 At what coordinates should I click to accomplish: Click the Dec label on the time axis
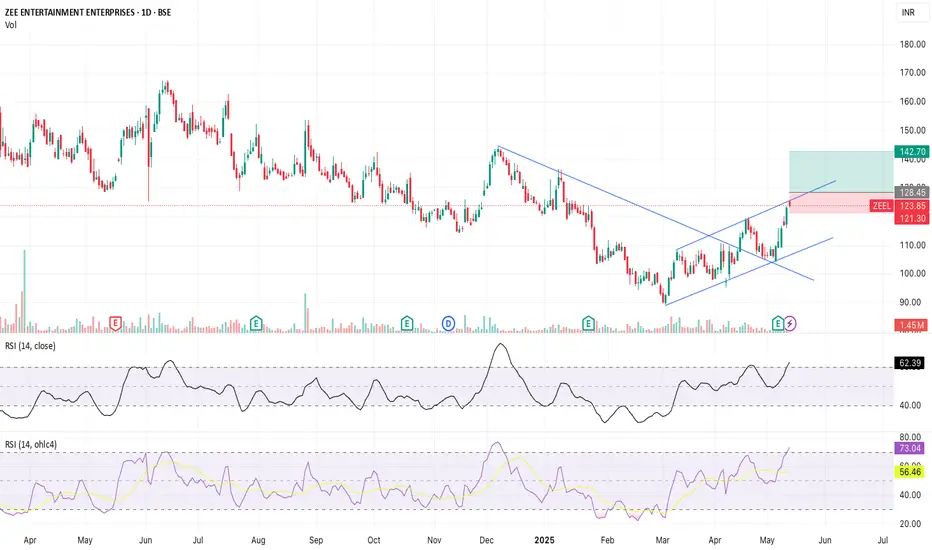pos(486,540)
